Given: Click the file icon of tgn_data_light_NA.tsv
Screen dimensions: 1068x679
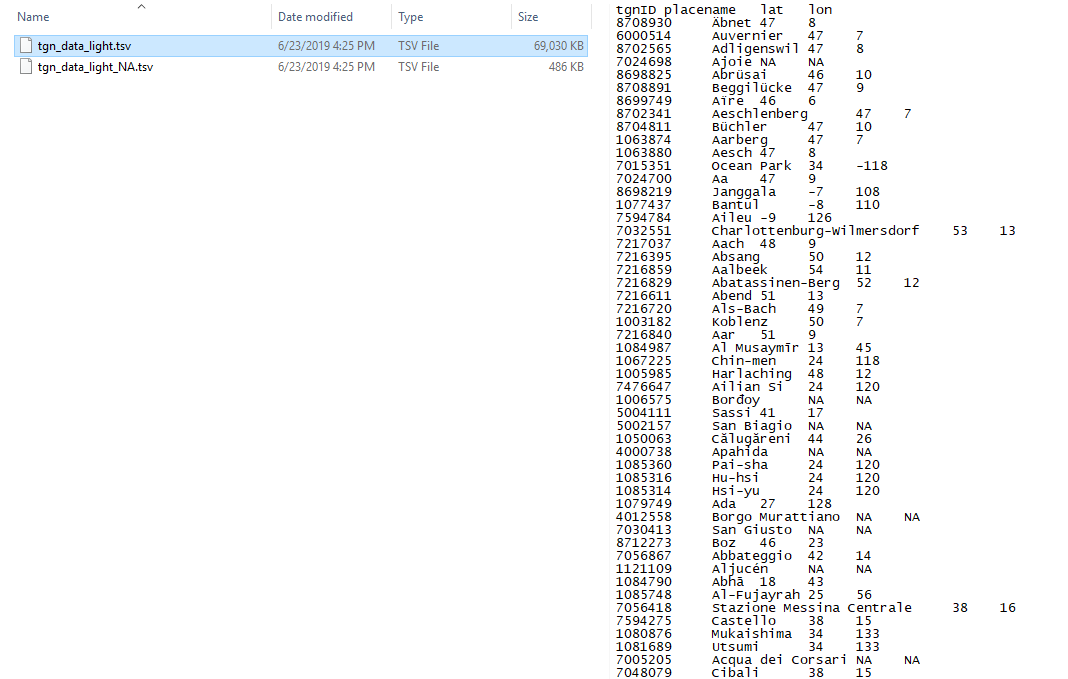Looking at the screenshot, I should [26, 67].
